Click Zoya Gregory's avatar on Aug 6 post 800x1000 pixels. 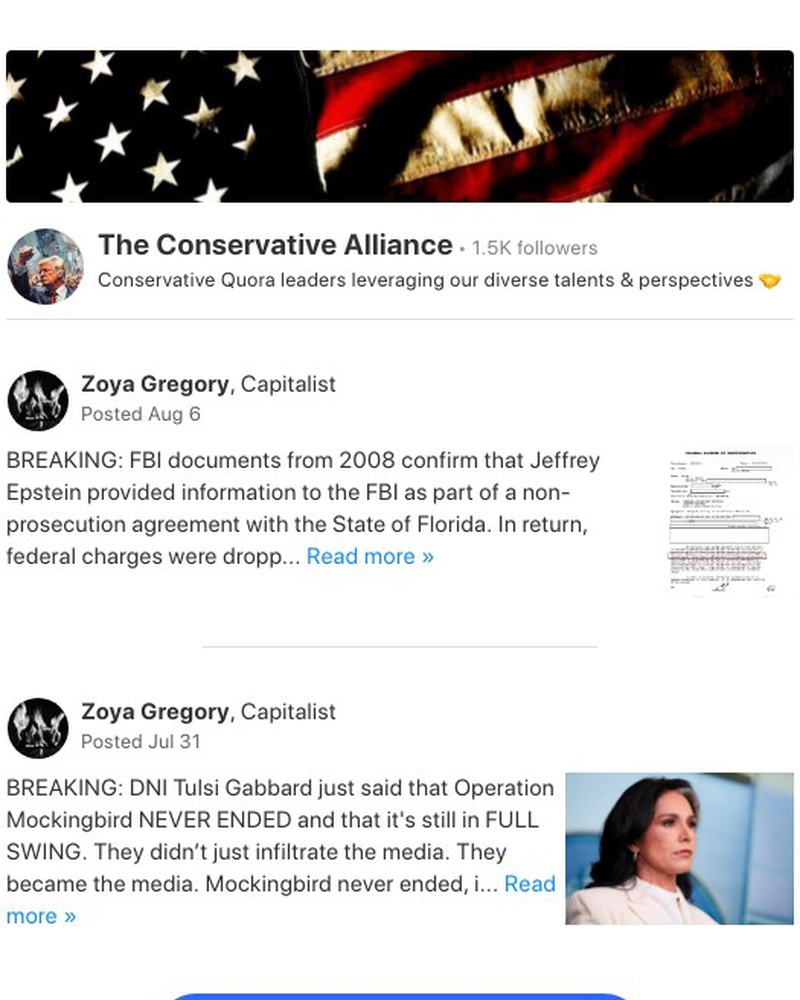38,401
